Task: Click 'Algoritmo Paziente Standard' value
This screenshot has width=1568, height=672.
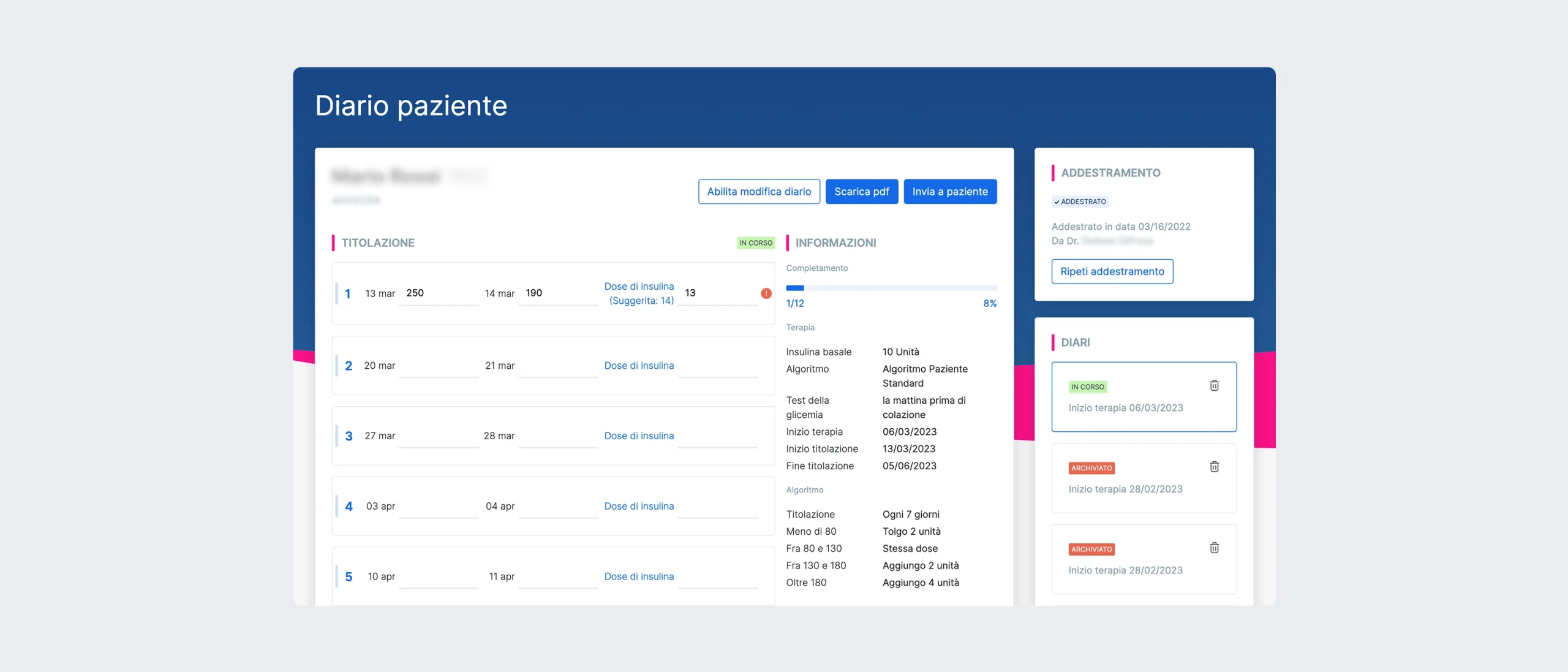Action: point(925,376)
